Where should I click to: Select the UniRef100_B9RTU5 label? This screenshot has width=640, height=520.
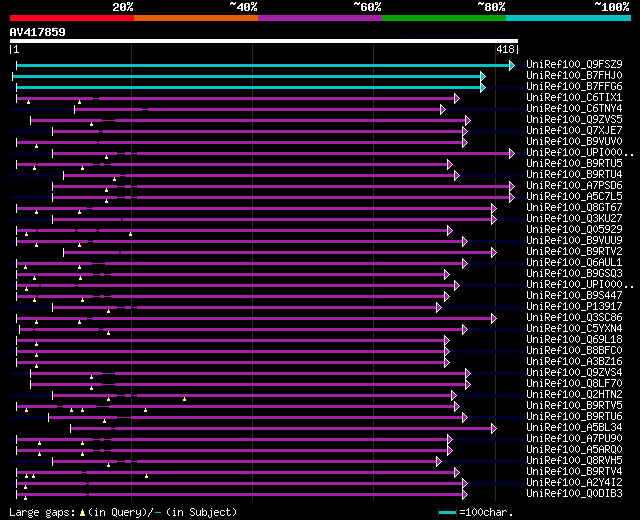(574, 163)
